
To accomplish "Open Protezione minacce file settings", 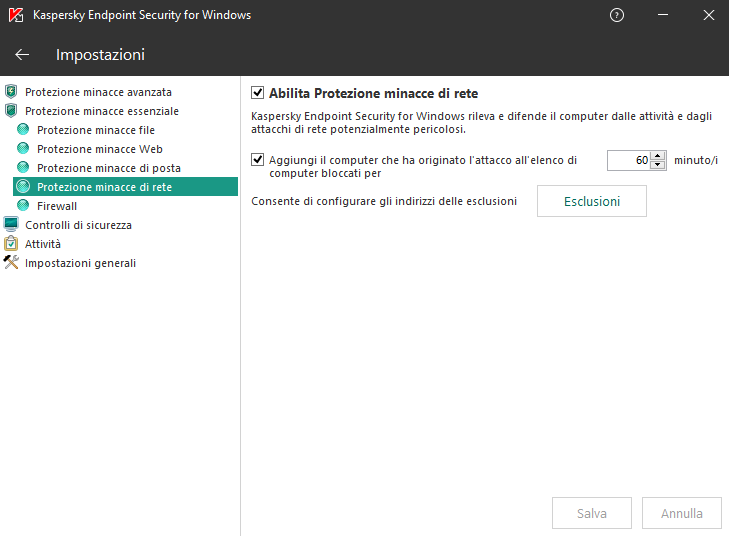I will 96,130.
